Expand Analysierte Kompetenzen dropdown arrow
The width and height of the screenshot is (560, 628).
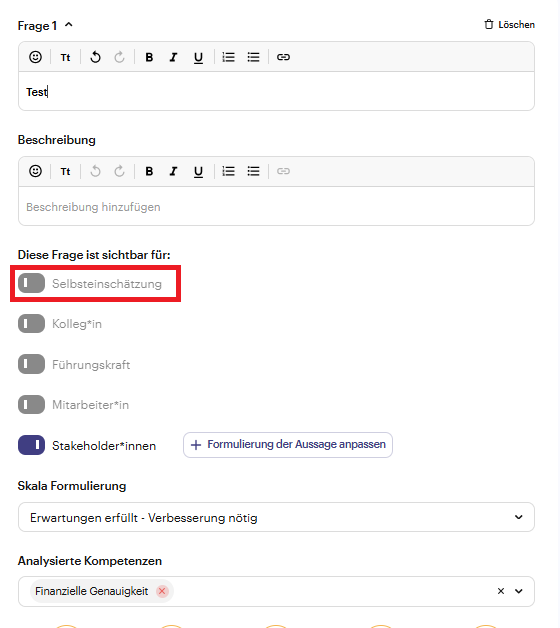click(x=519, y=591)
